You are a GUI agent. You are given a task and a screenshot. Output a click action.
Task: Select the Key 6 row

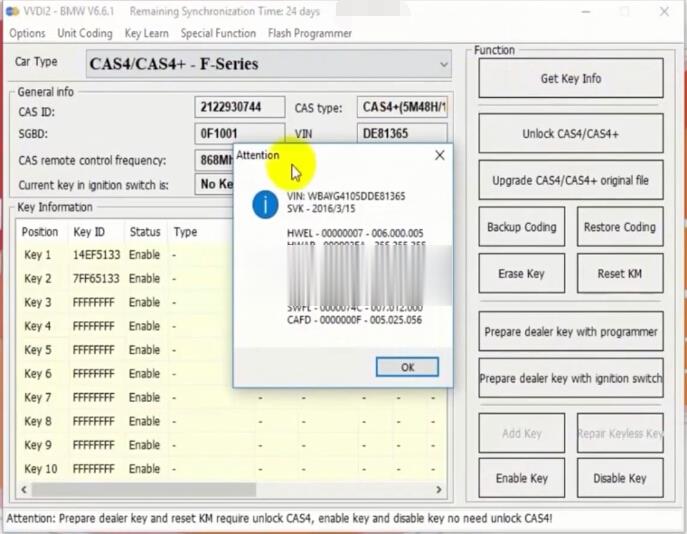click(x=126, y=374)
